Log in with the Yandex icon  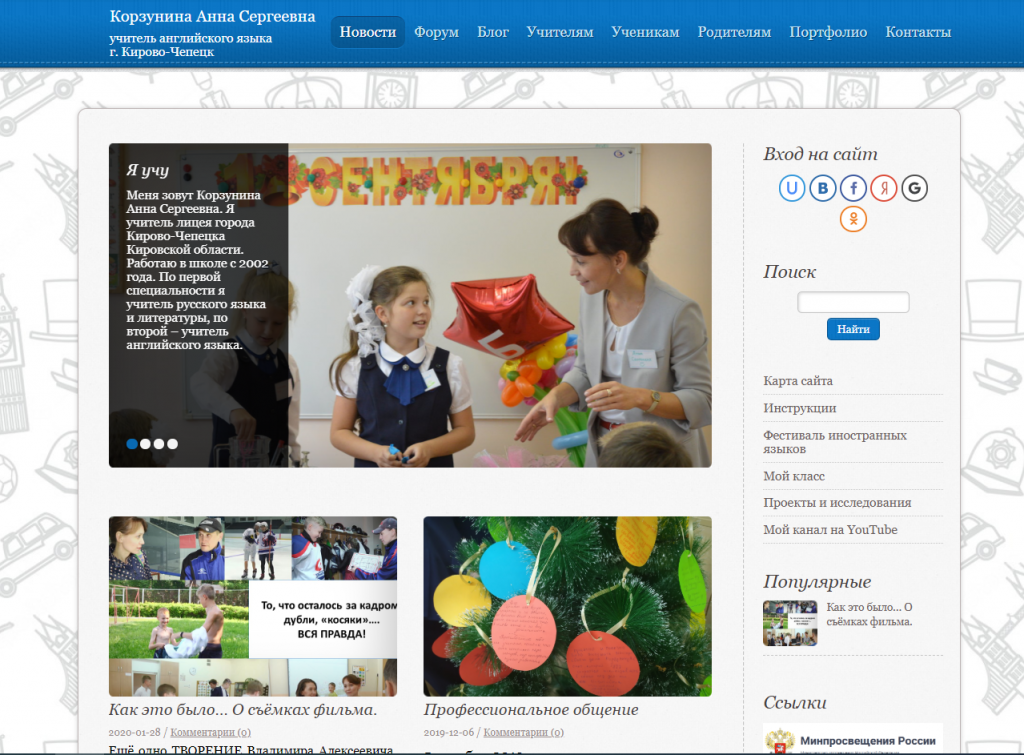point(884,188)
